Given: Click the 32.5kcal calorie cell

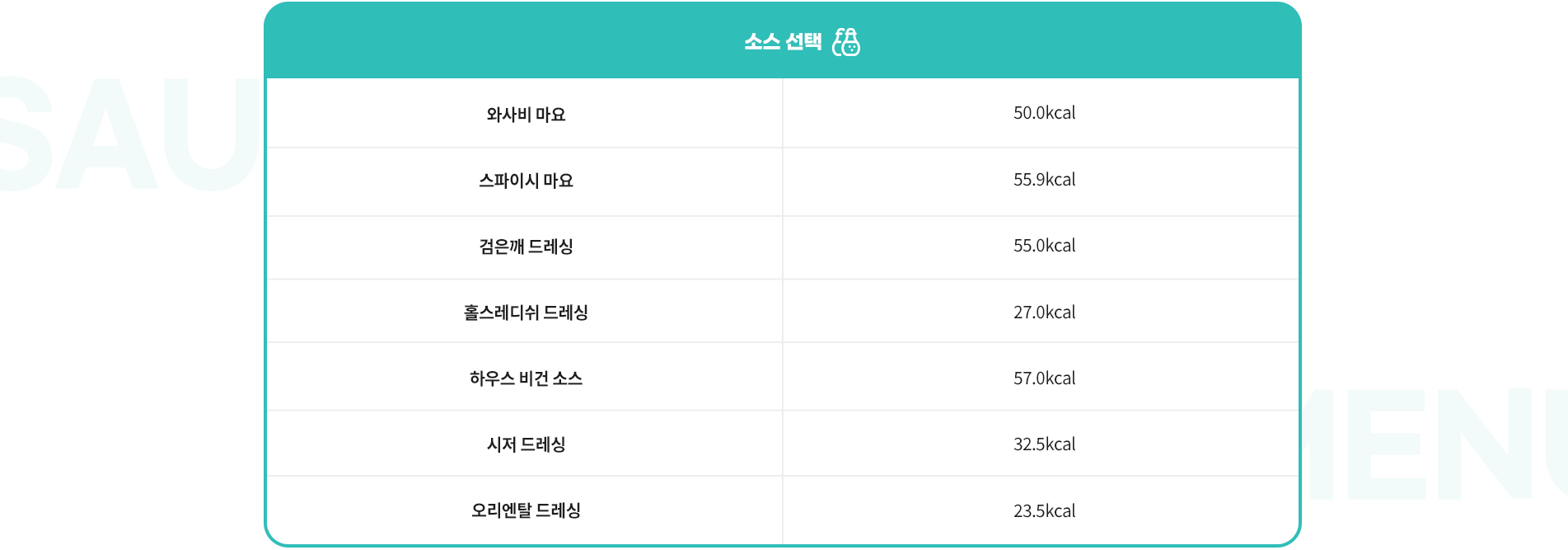Looking at the screenshot, I should (x=1044, y=444).
